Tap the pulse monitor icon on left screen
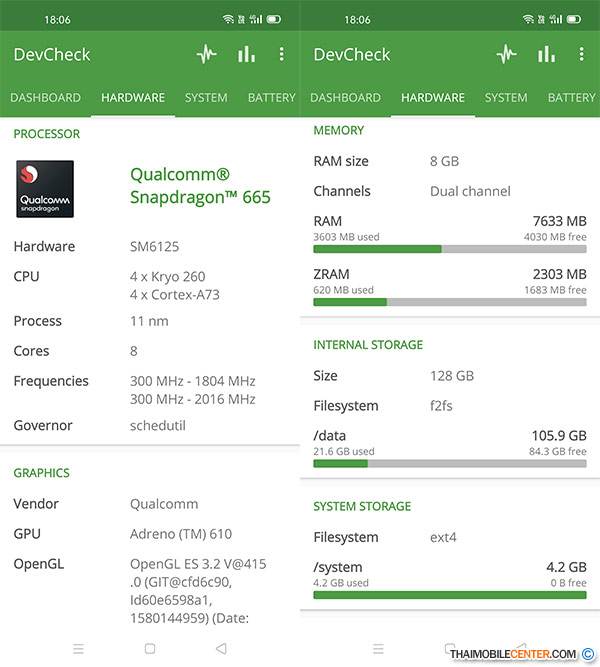This screenshot has height=667, width=600. tap(207, 55)
